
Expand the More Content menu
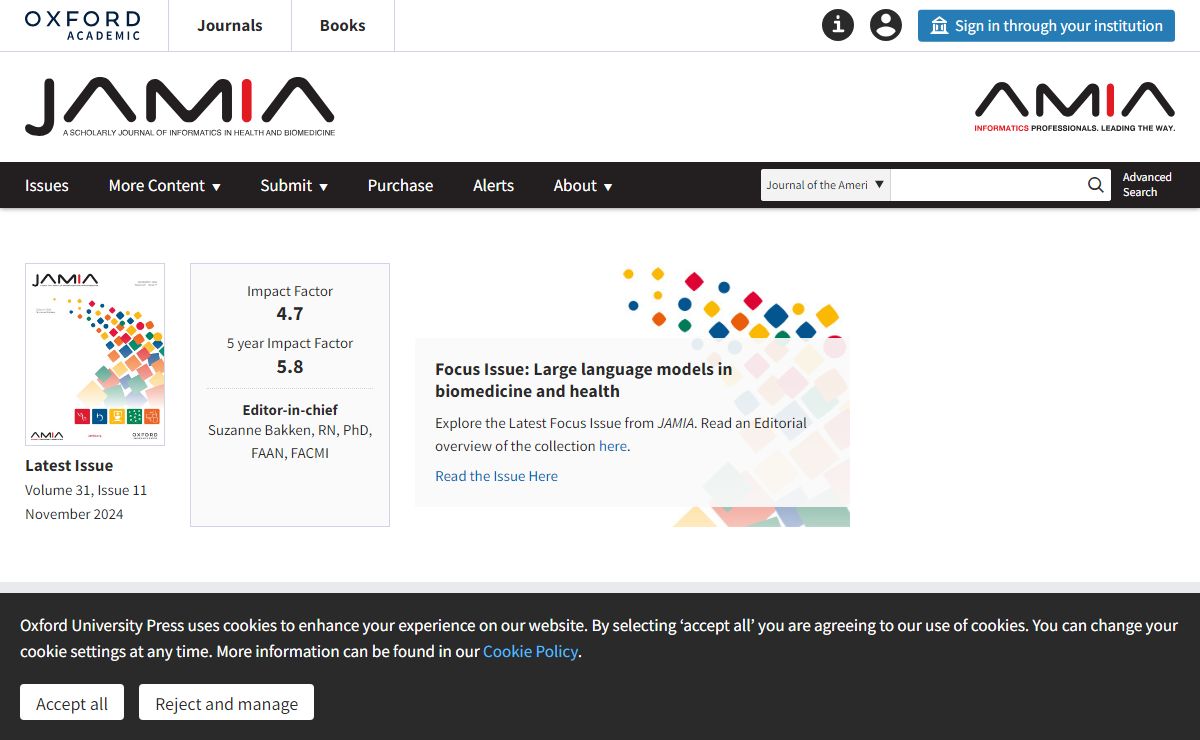(x=165, y=185)
